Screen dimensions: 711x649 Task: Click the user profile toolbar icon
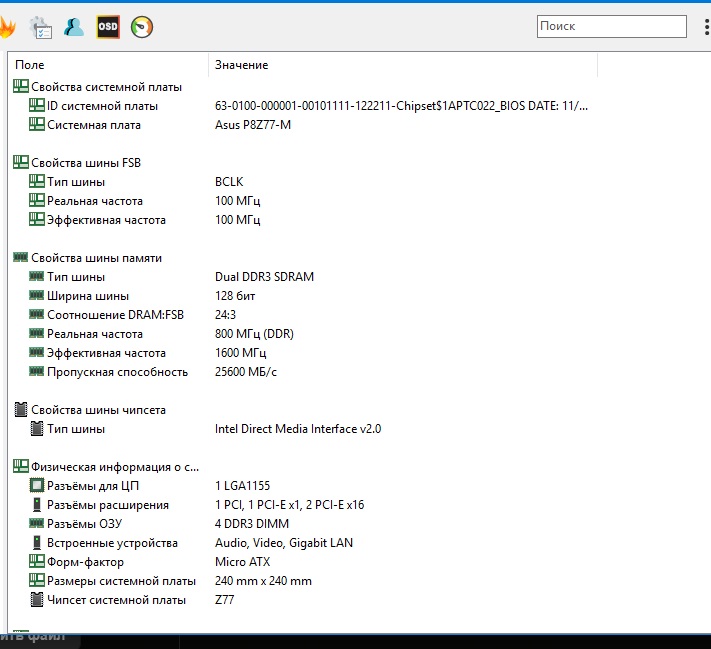pos(74,27)
